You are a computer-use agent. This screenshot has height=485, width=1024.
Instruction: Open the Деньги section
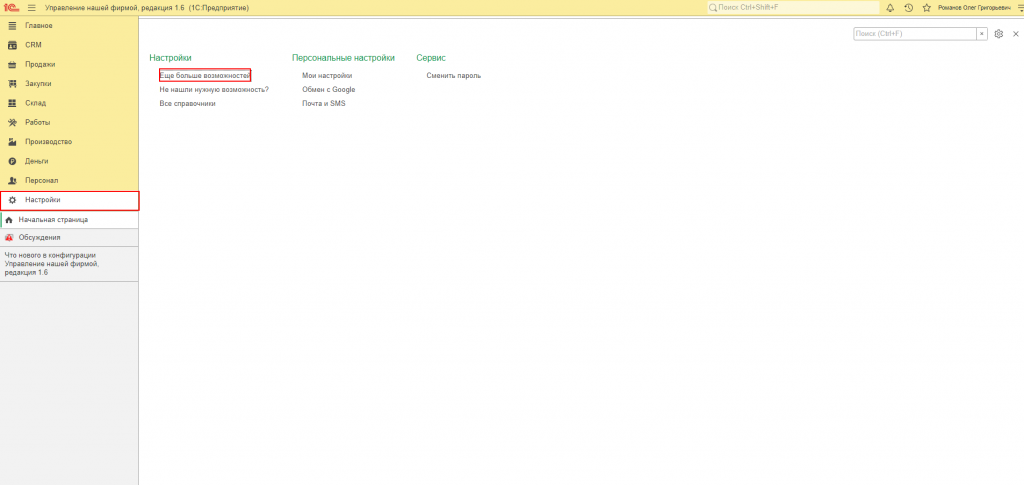[x=69, y=161]
